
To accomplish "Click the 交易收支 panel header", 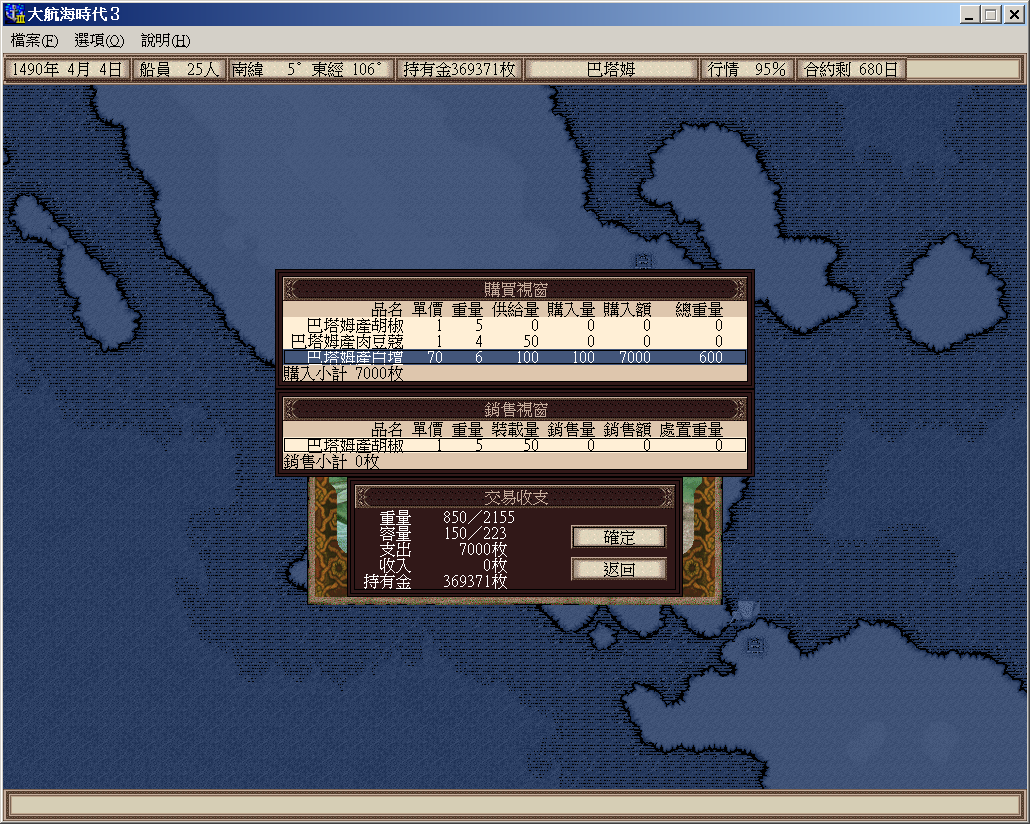I will point(515,497).
